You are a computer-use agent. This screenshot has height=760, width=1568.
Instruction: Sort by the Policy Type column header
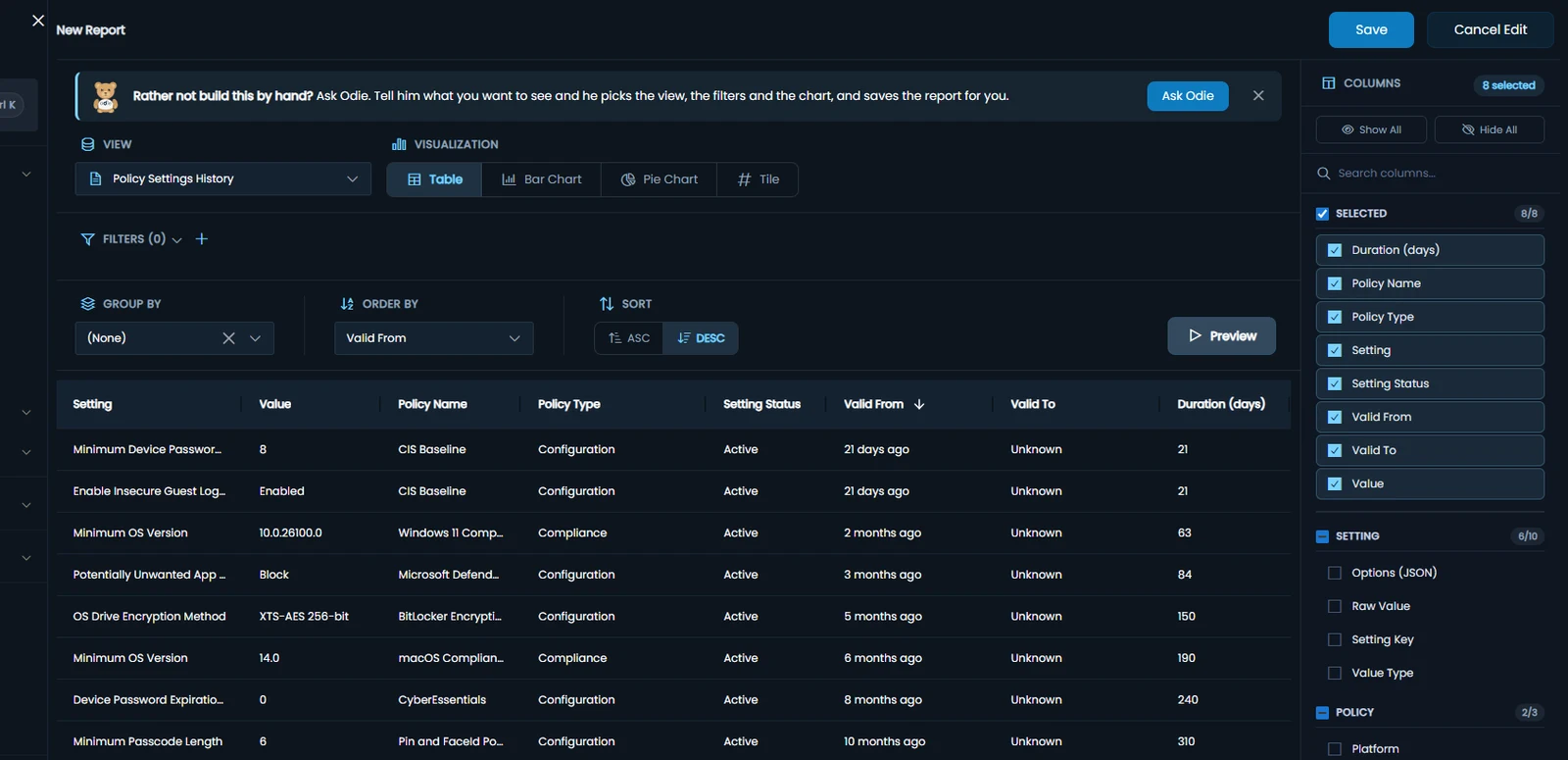[x=569, y=404]
